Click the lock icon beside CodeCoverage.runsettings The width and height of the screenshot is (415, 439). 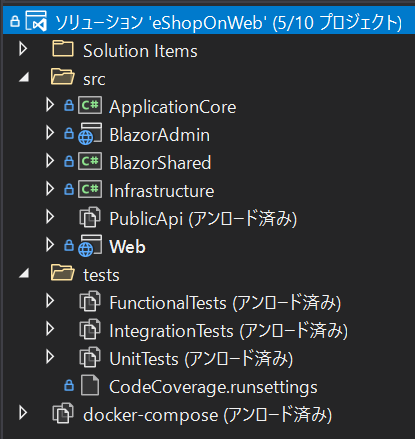point(69,385)
